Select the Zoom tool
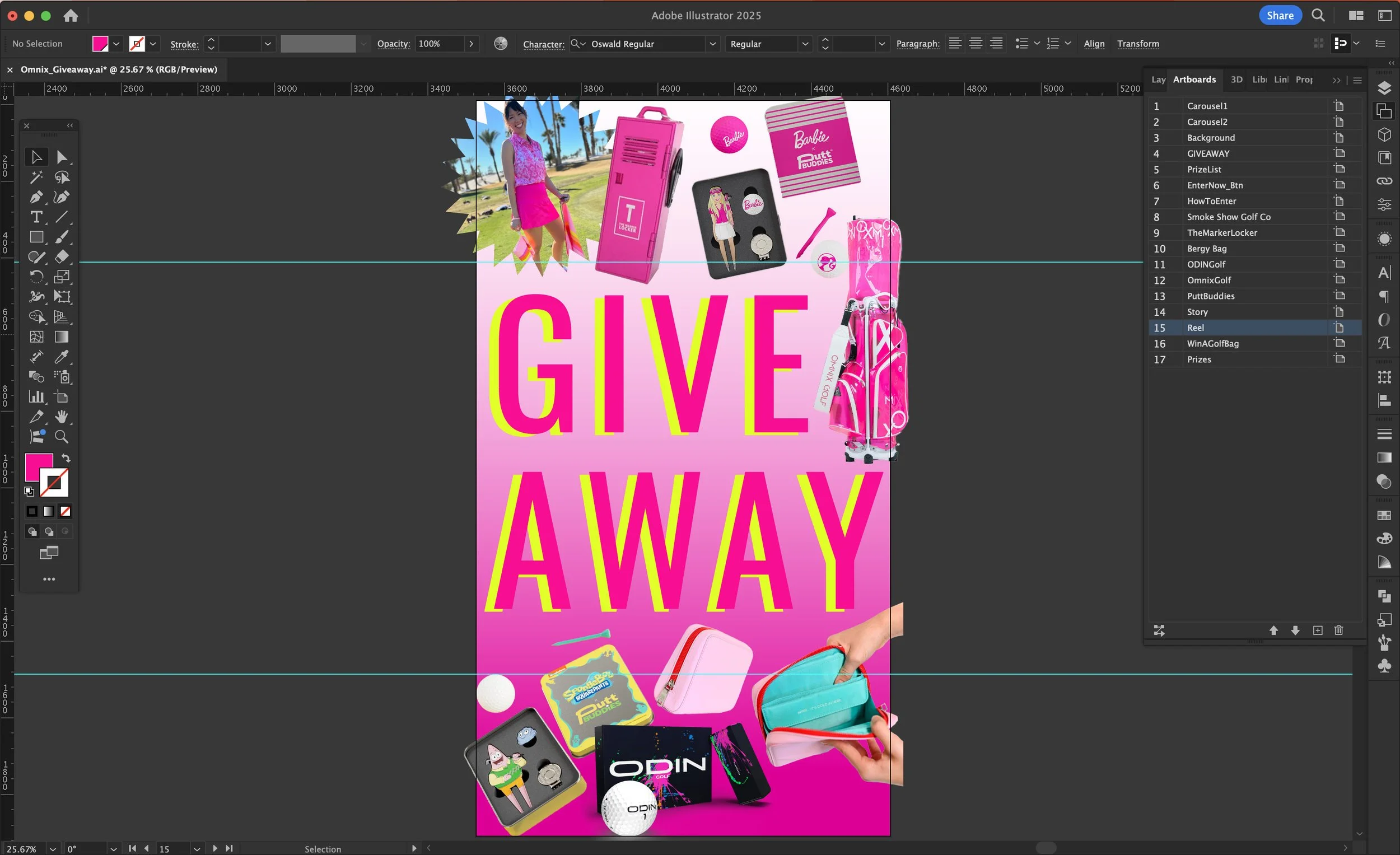The width and height of the screenshot is (1400, 855). click(62, 437)
